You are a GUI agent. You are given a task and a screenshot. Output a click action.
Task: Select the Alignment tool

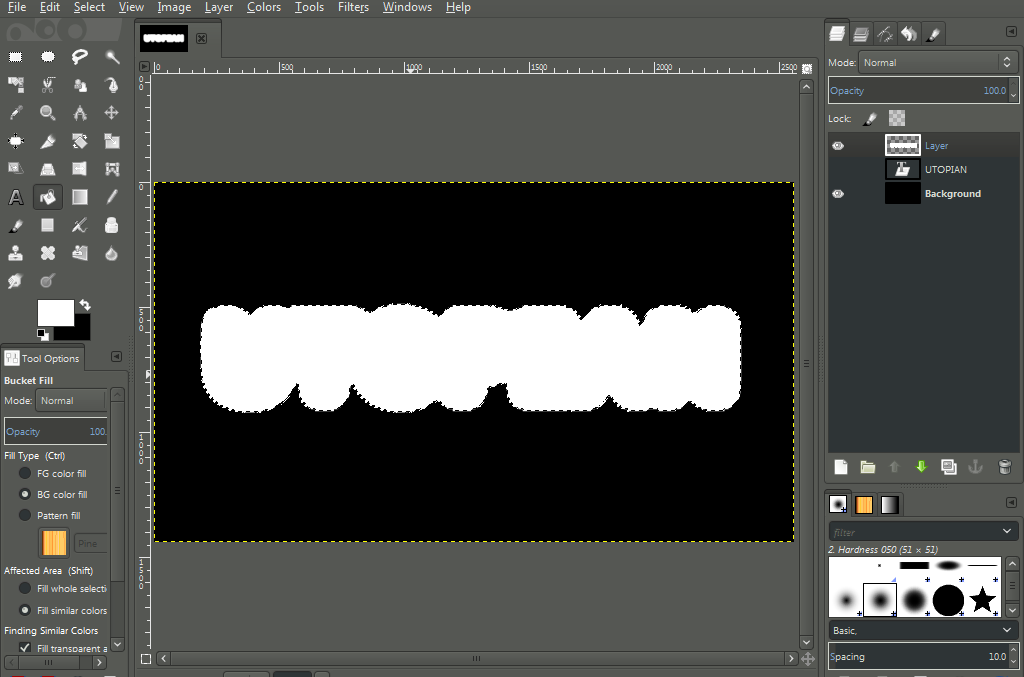point(16,141)
